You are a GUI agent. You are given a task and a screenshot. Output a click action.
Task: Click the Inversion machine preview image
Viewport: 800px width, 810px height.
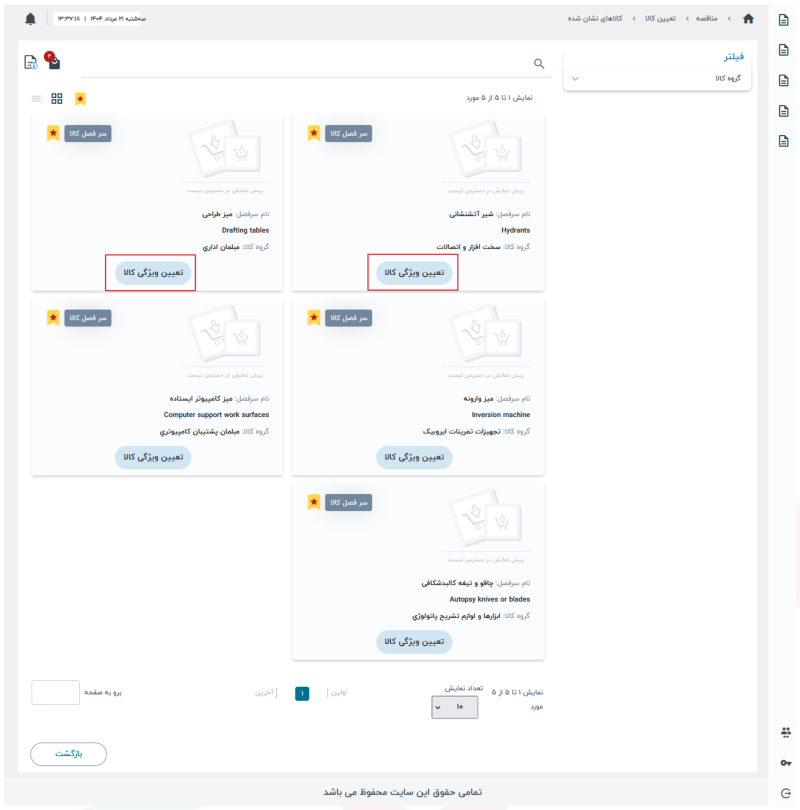point(485,334)
